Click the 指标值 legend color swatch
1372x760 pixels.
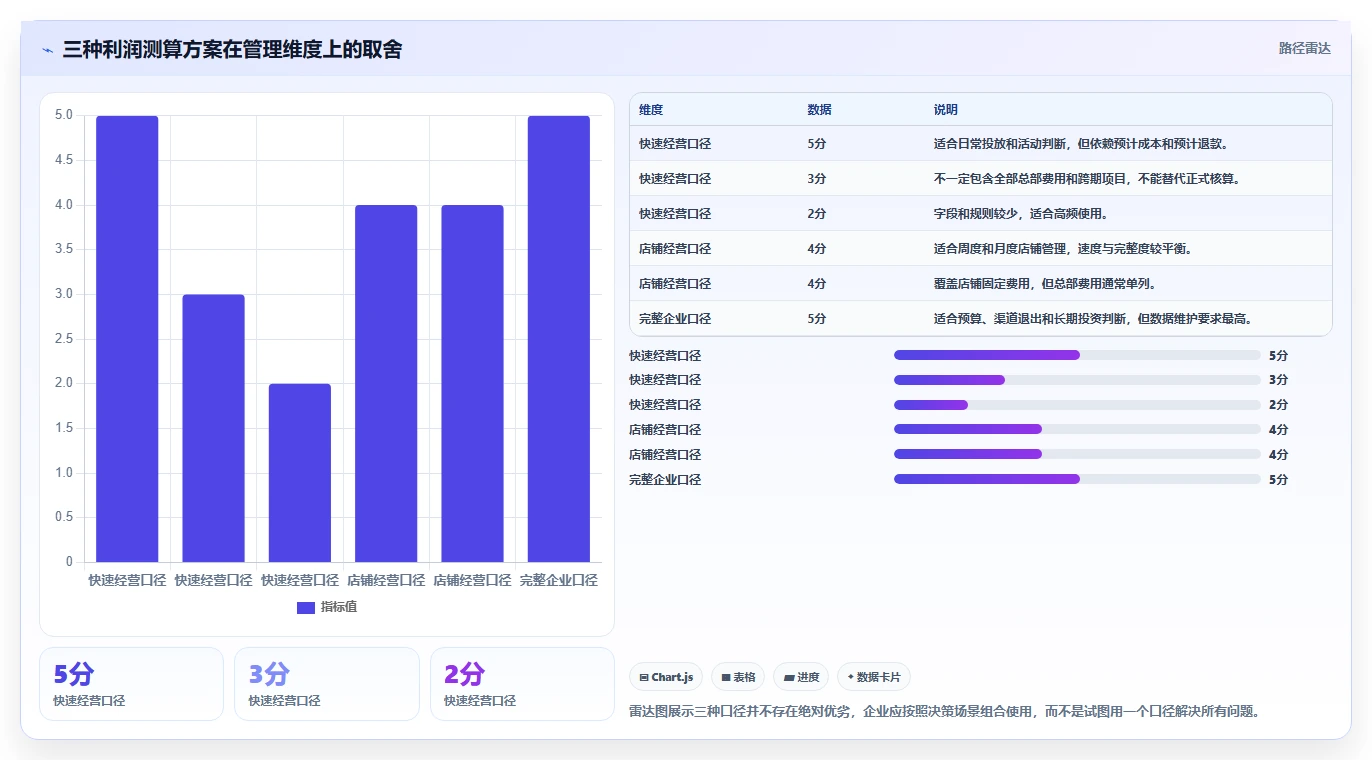pyautogui.click(x=306, y=607)
